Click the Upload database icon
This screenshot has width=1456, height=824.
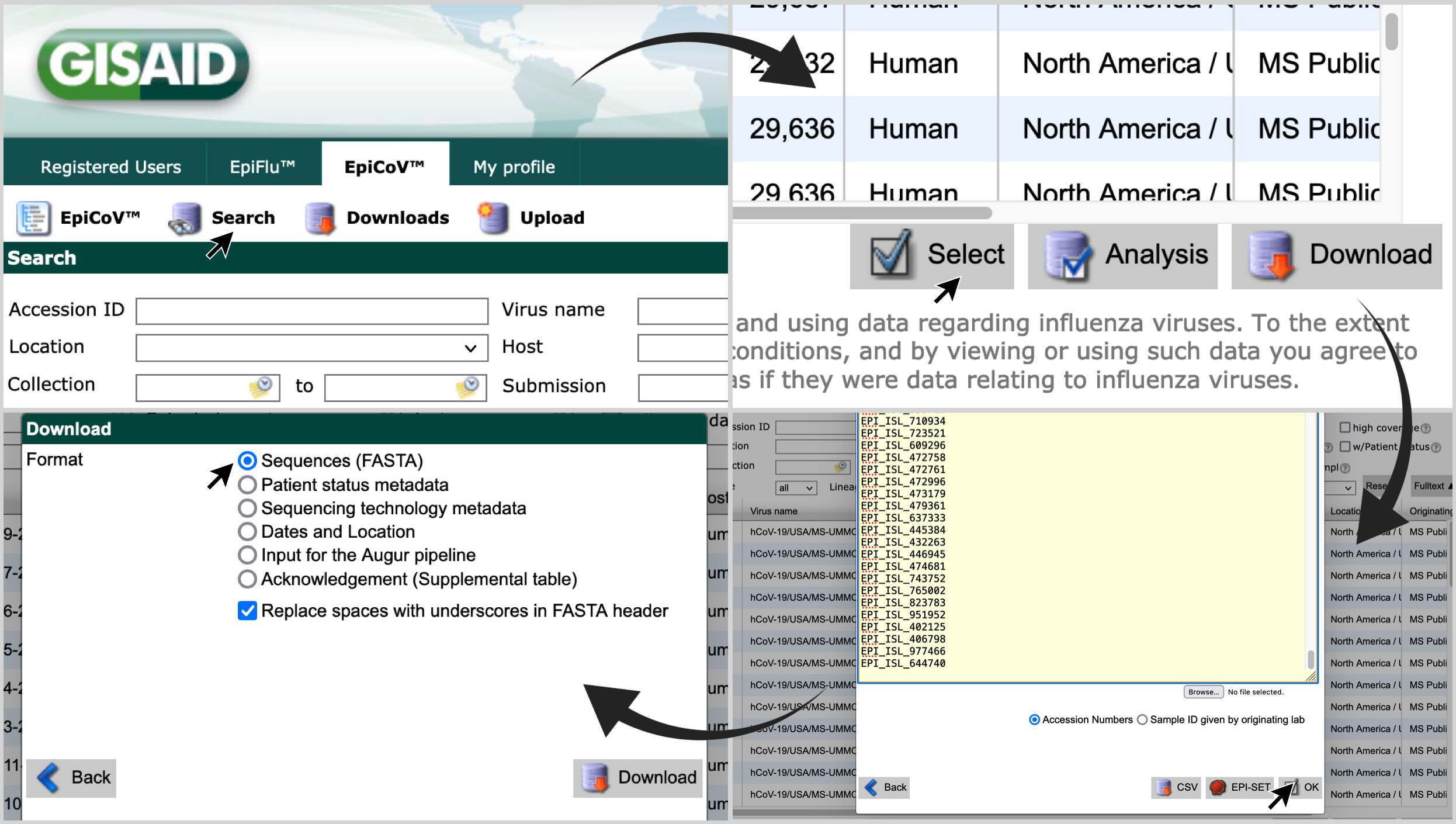(493, 218)
